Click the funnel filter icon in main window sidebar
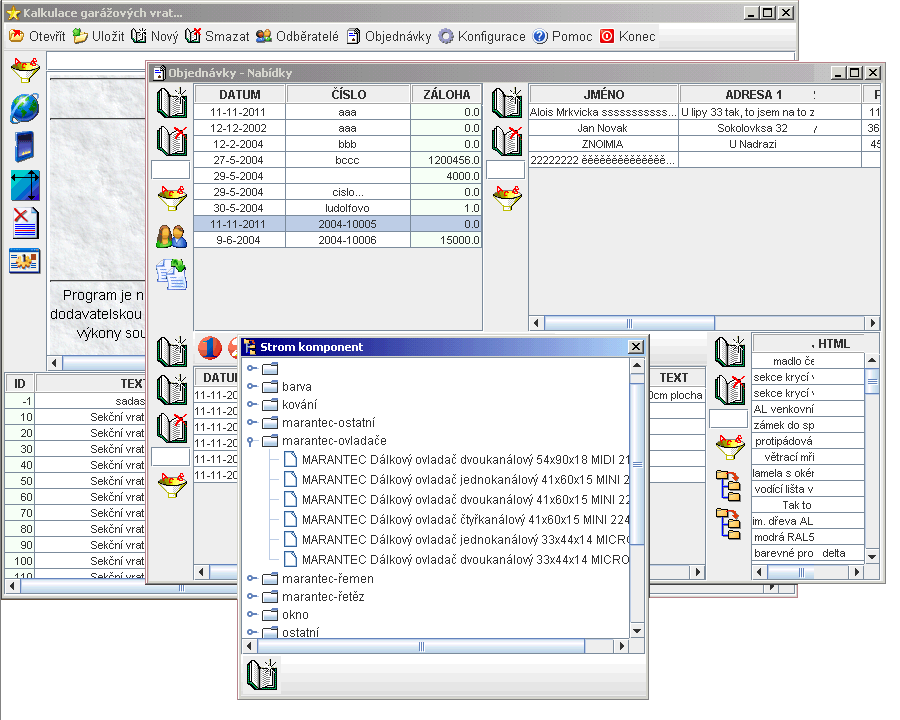 (x=25, y=70)
